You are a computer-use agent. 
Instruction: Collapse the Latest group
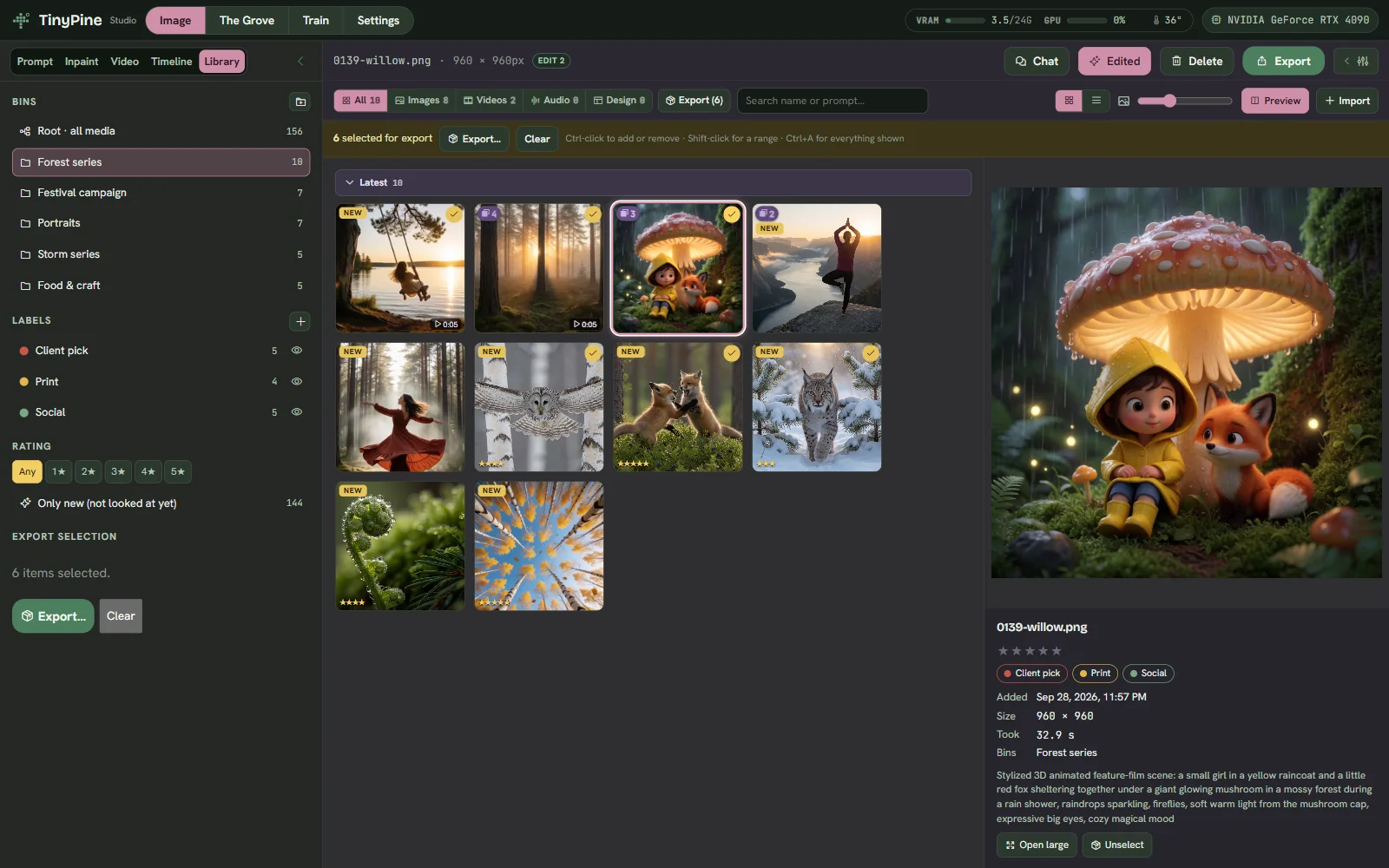click(349, 182)
